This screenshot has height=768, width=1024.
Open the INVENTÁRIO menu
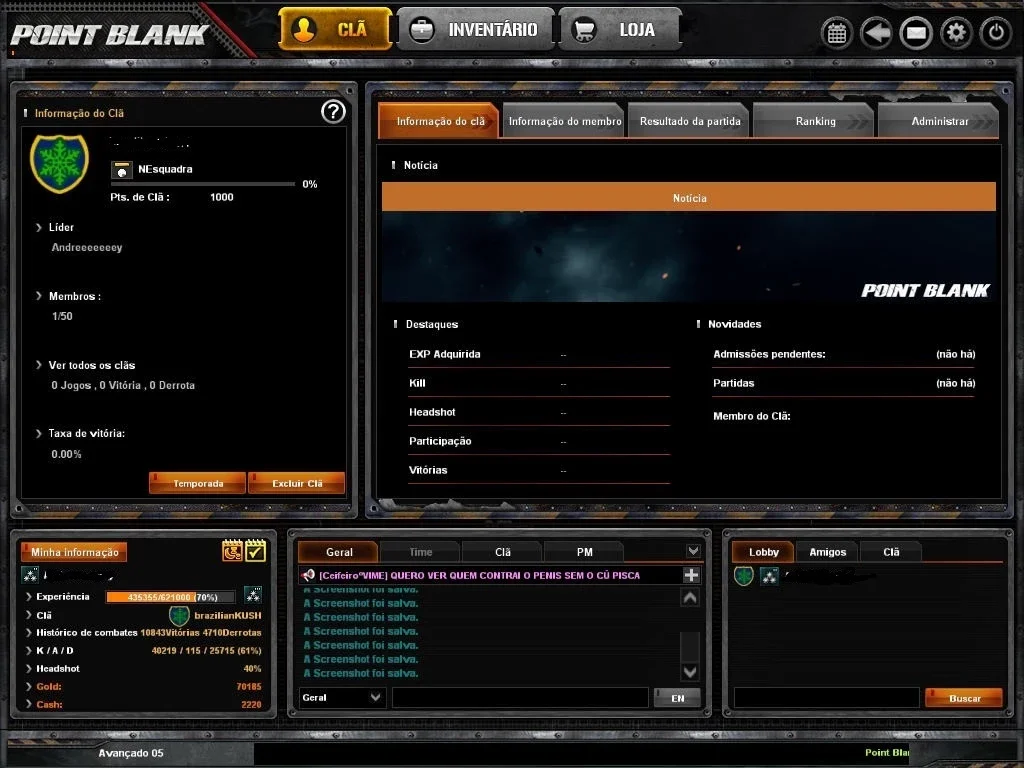(475, 29)
